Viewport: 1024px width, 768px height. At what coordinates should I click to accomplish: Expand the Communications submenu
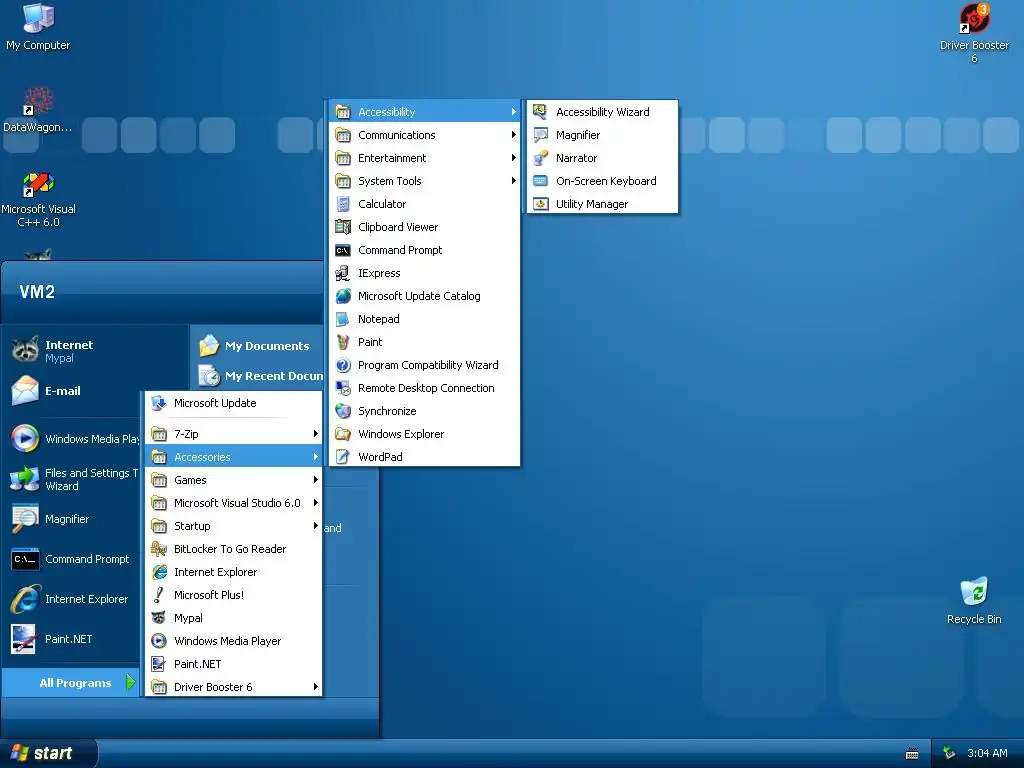tap(425, 135)
